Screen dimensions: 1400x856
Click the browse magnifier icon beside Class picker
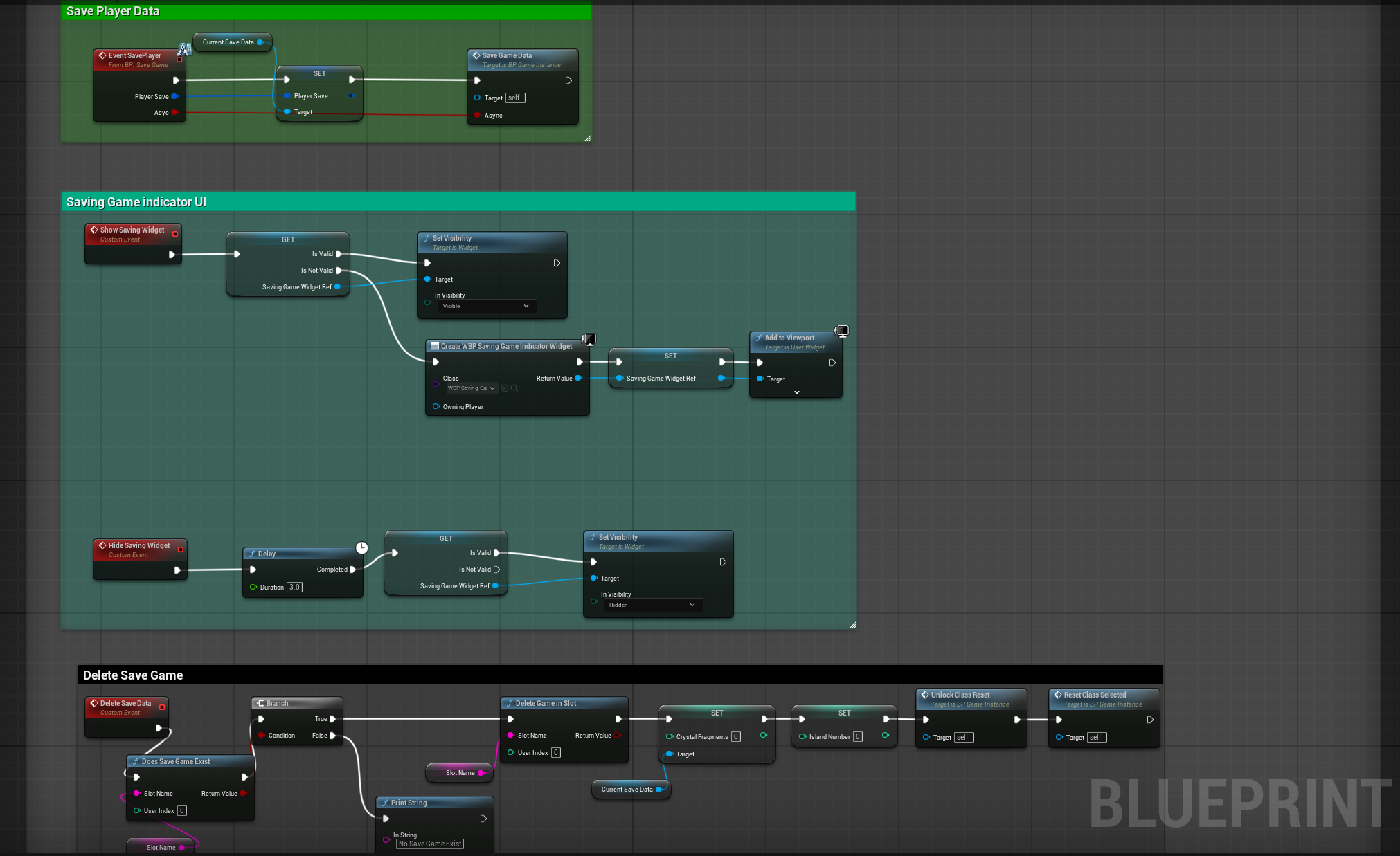pos(514,388)
